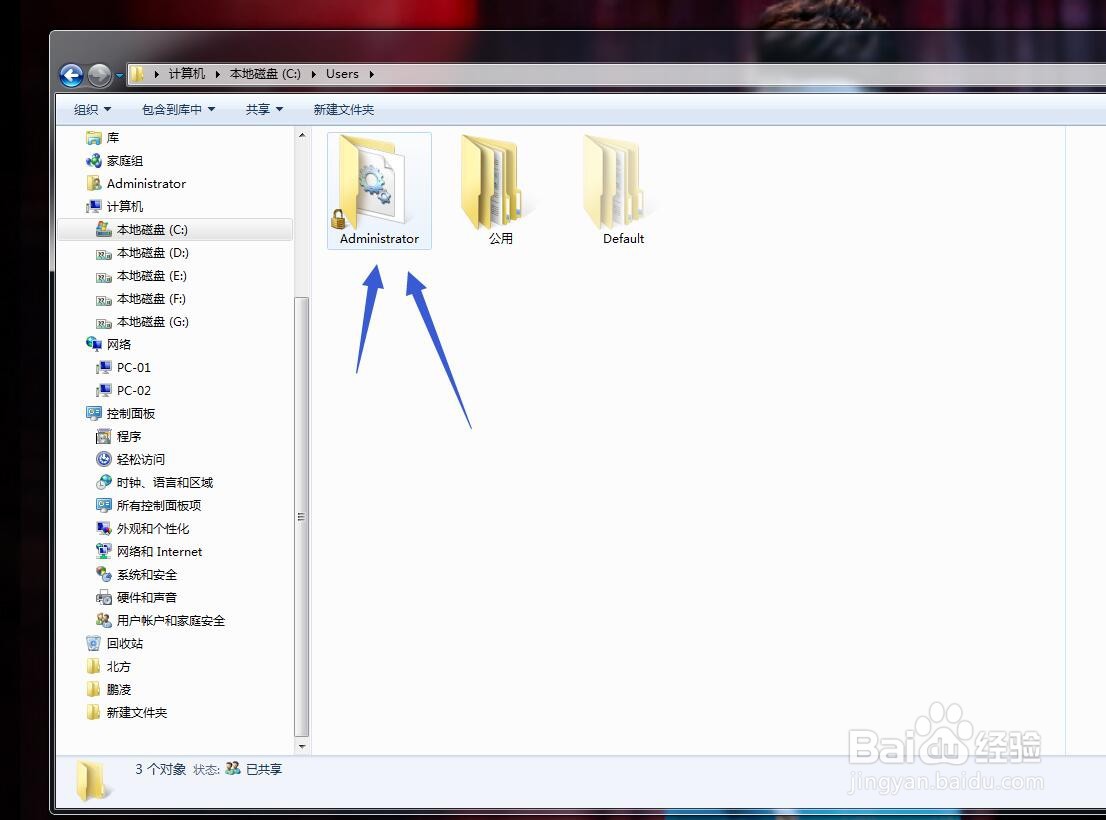Open 程序 control panel item
Image resolution: width=1106 pixels, height=820 pixels.
tap(118, 436)
